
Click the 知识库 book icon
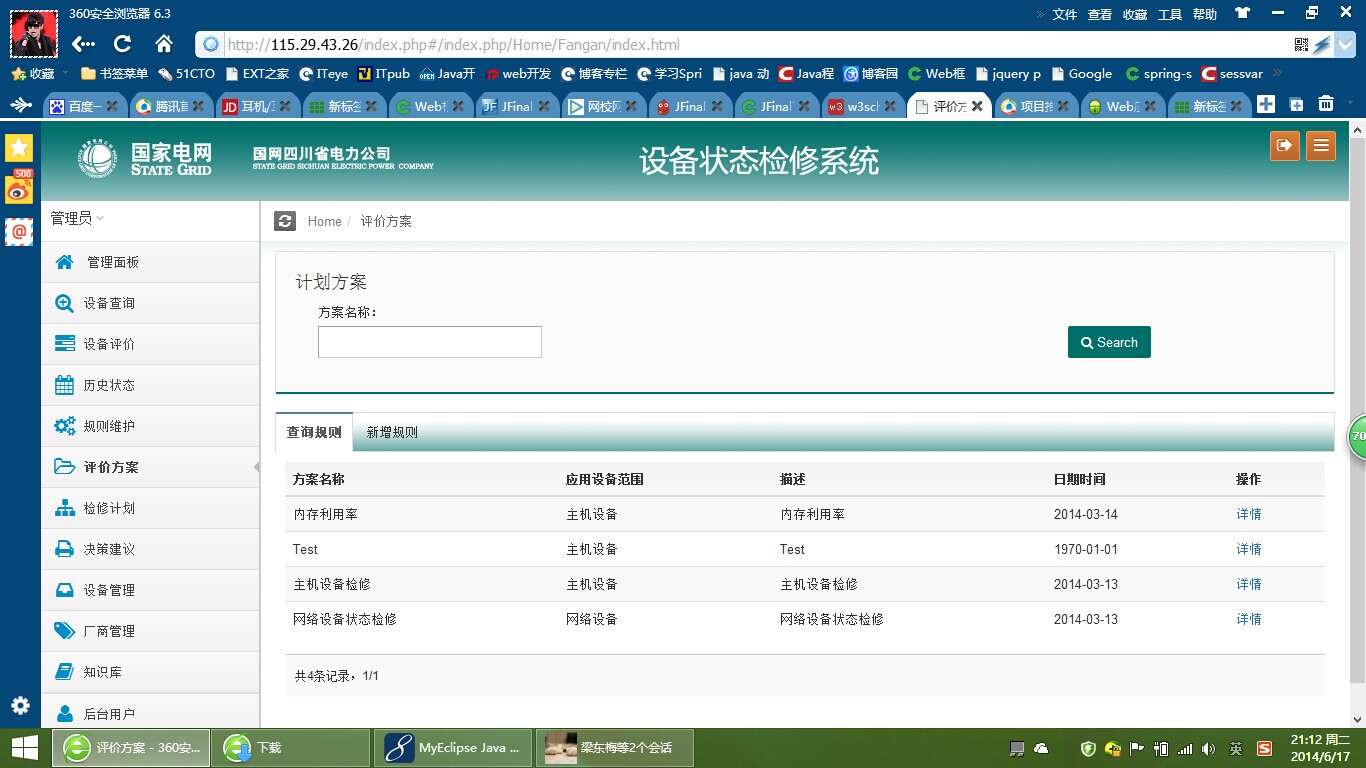pos(64,672)
